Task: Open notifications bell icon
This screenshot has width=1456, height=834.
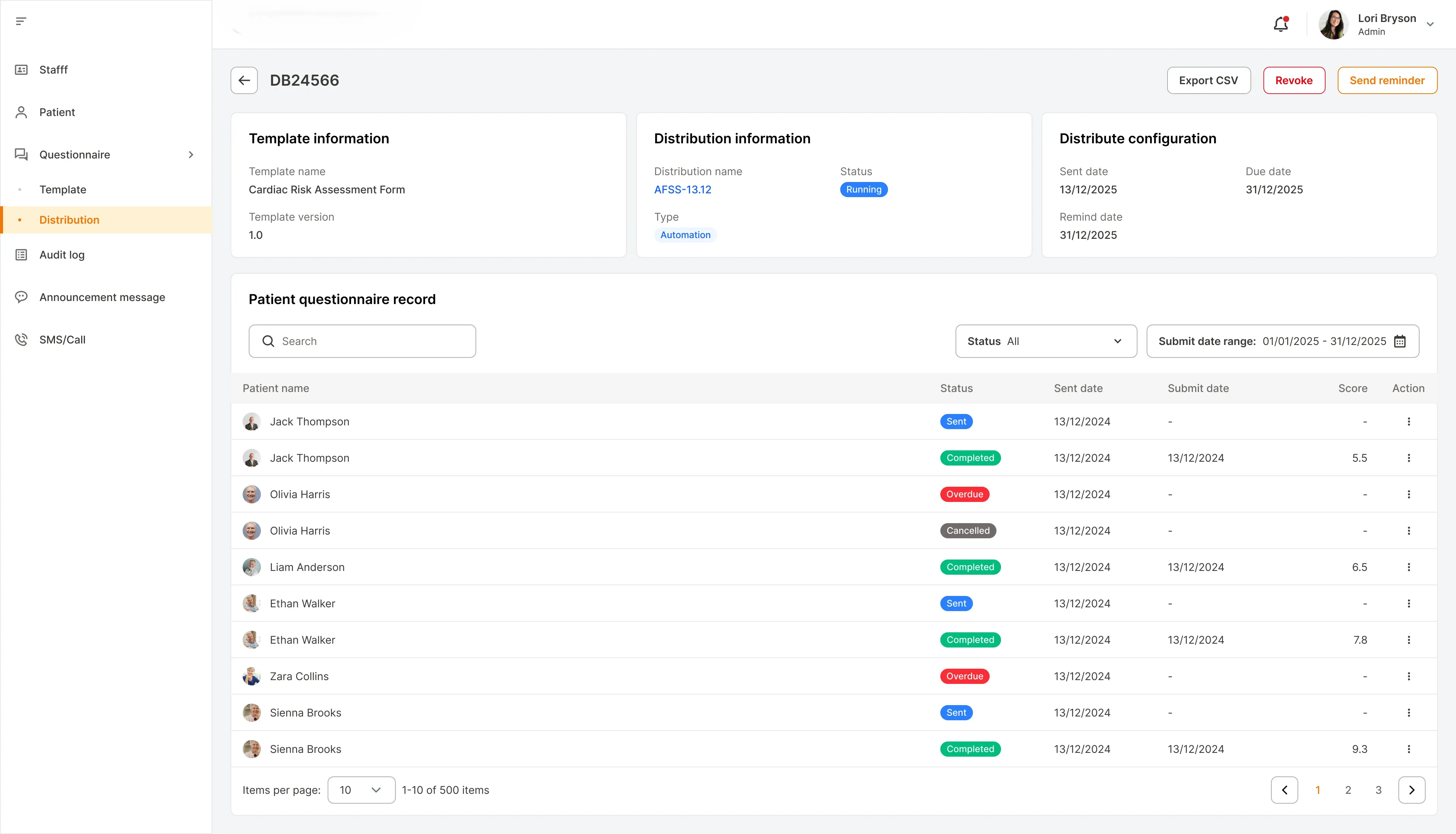Action: click(1281, 24)
